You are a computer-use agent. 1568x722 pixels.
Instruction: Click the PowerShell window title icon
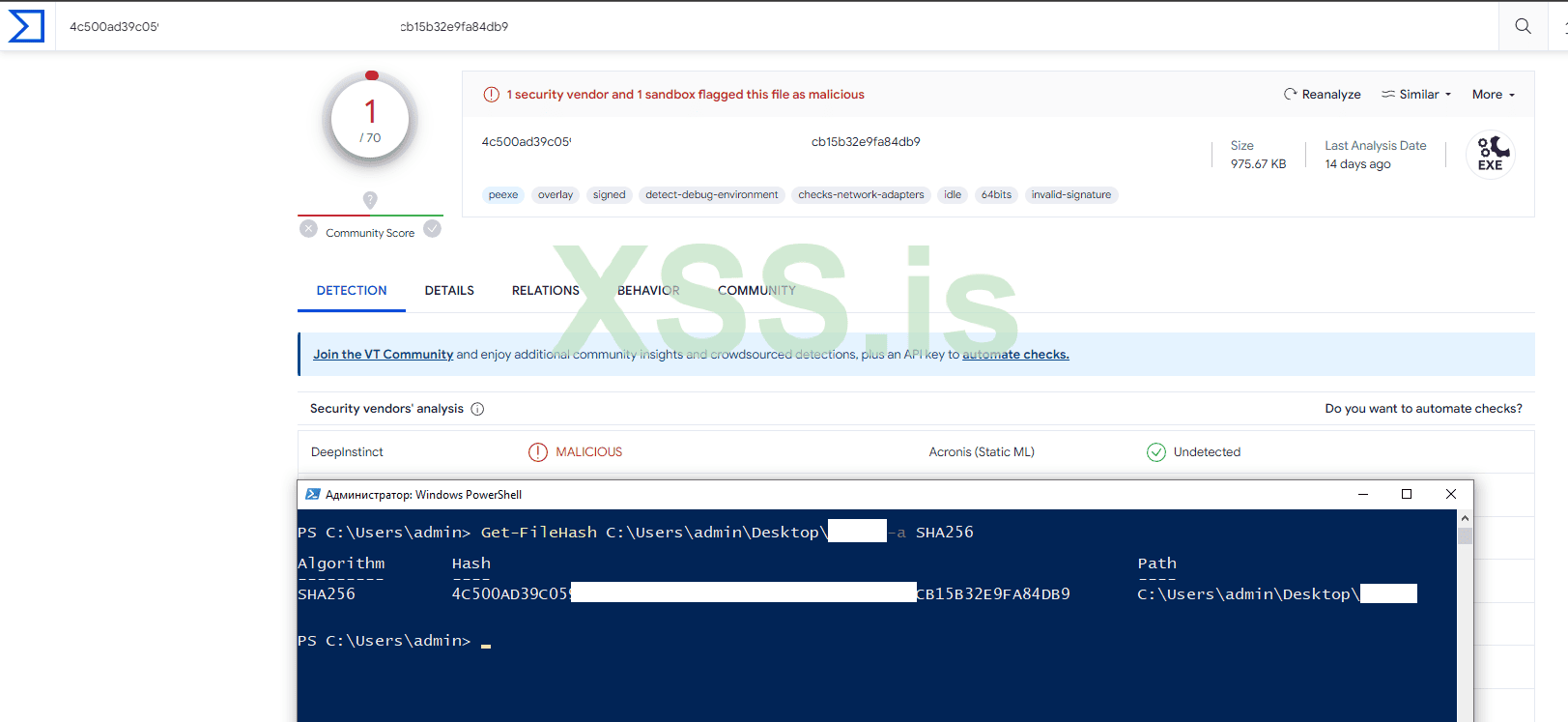click(313, 494)
